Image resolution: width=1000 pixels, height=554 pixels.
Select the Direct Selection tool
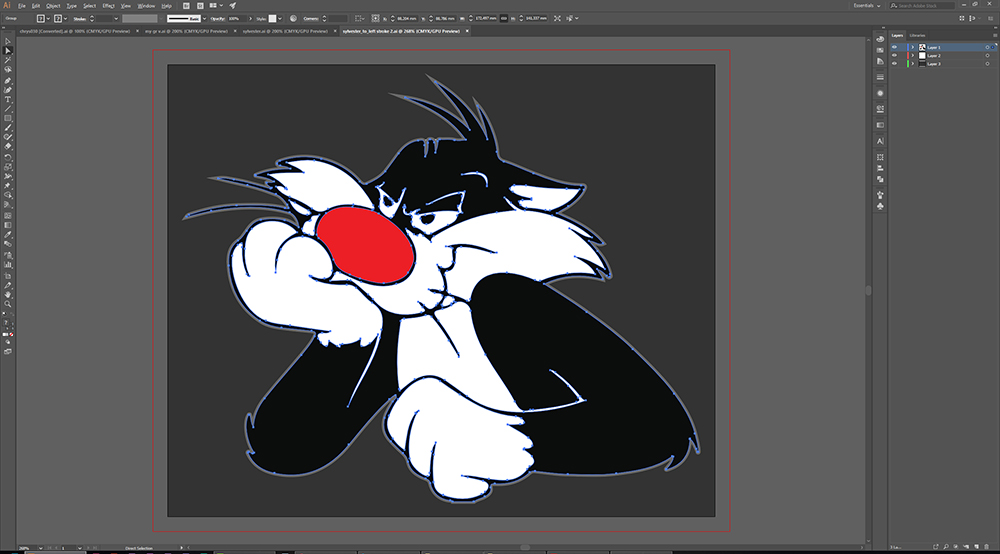8,50
